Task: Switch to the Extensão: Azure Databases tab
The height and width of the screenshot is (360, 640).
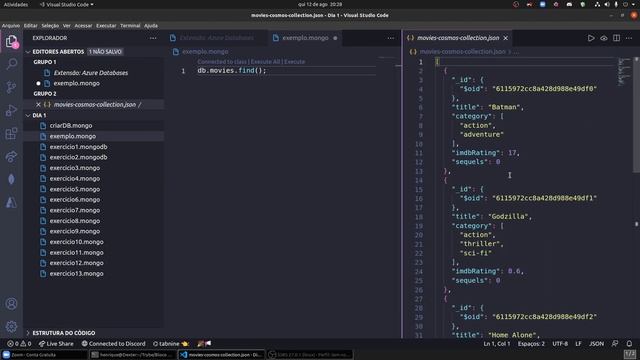Action: click(x=216, y=38)
